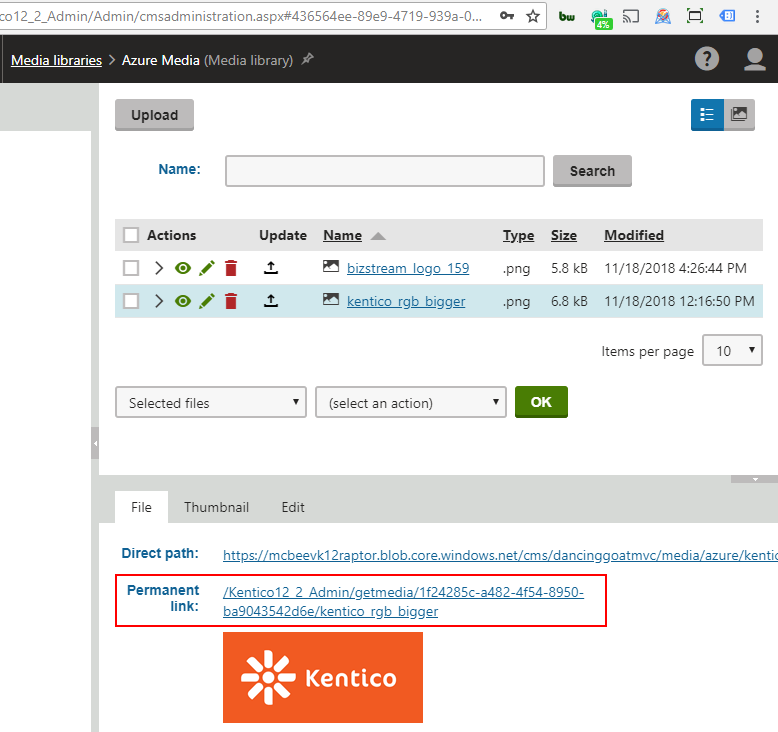Switch to the File tab
The width and height of the screenshot is (778, 732).
[141, 507]
